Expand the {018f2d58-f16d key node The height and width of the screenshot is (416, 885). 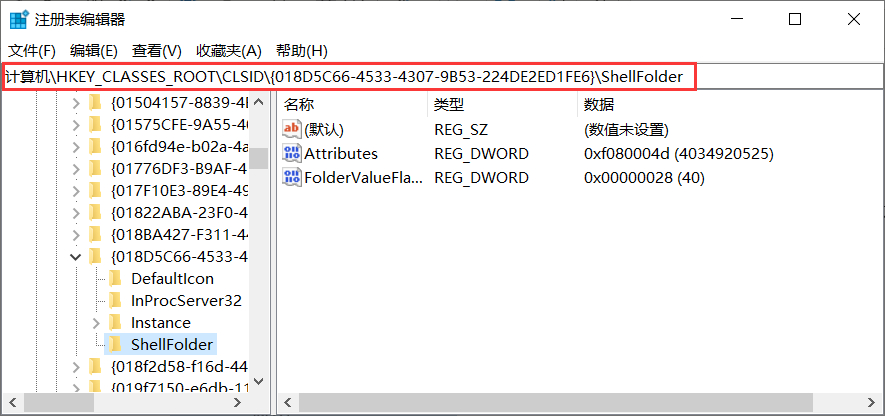pyautogui.click(x=76, y=366)
